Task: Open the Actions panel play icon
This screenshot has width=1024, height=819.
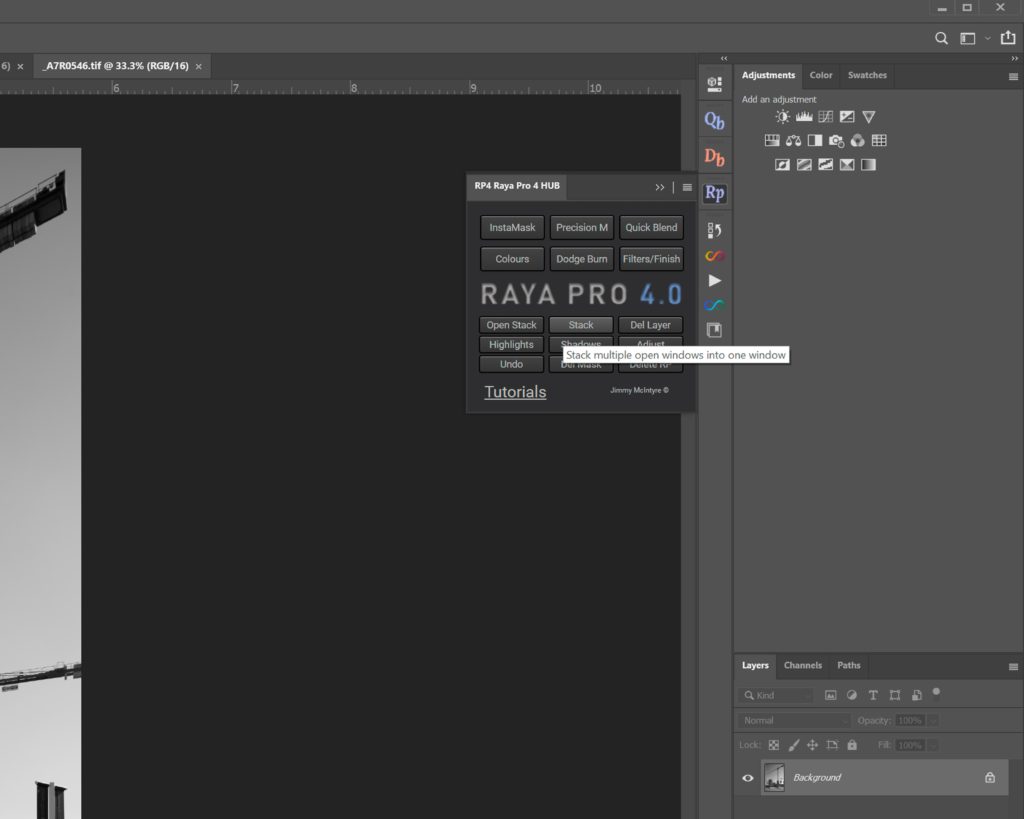Action: (x=714, y=281)
